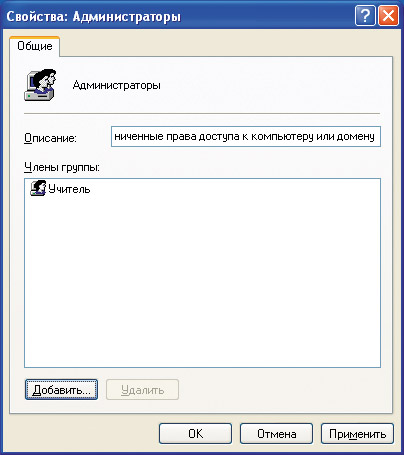Confirm changes with the OK button
The image size is (404, 455).
pyautogui.click(x=195, y=434)
